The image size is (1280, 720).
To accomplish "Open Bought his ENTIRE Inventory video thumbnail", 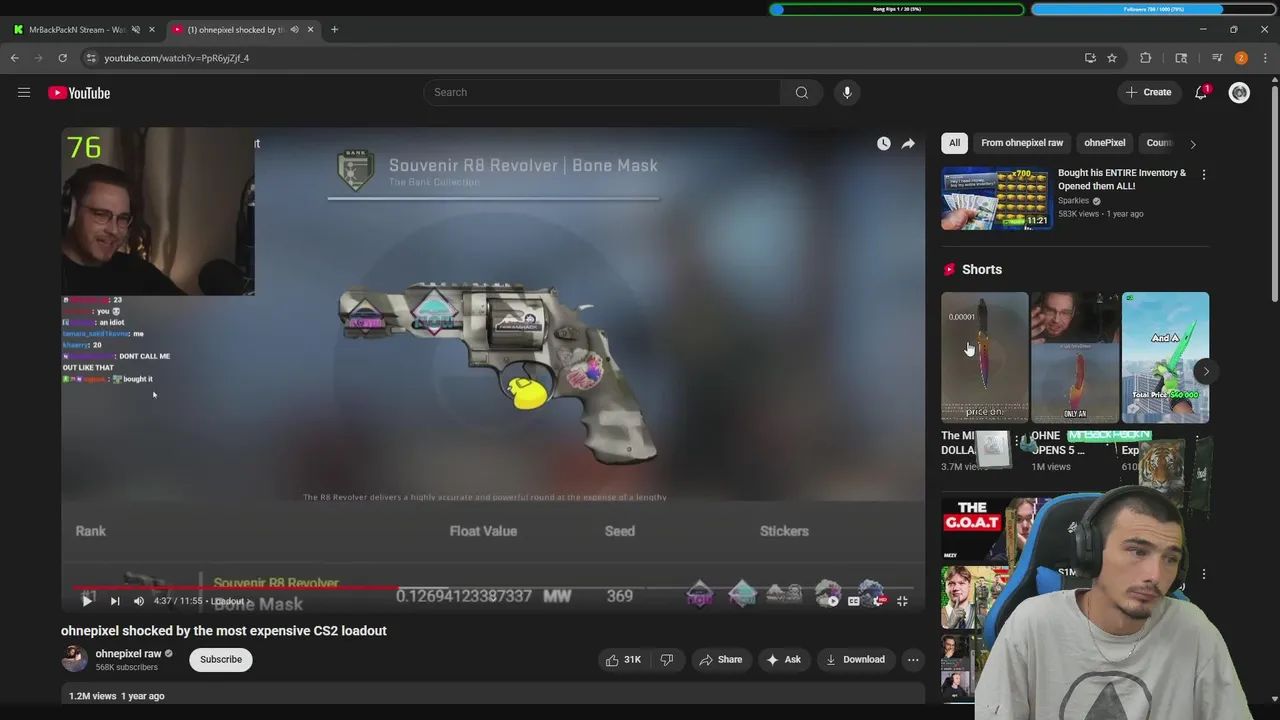I will point(996,199).
